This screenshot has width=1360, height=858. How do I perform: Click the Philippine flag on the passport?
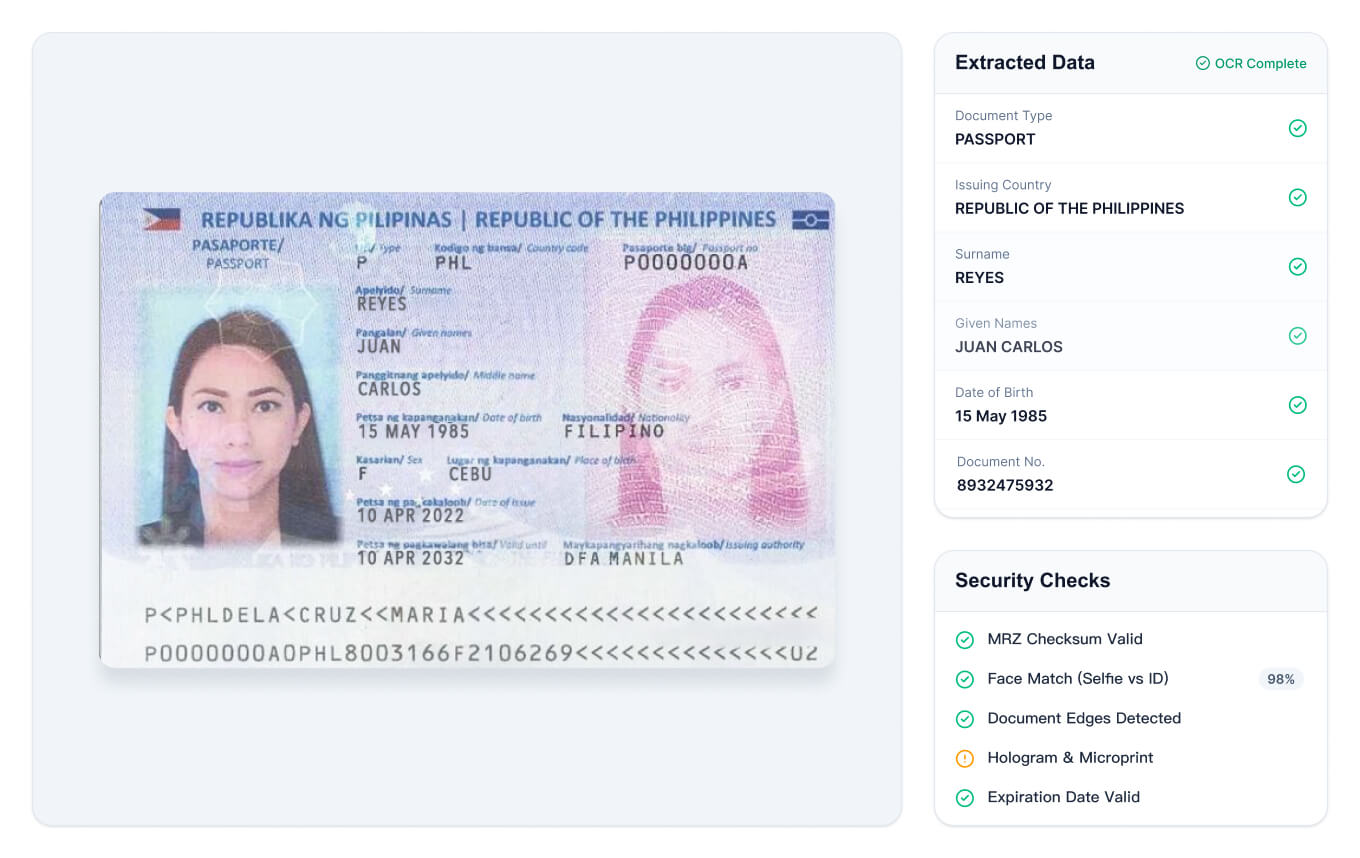(x=161, y=219)
